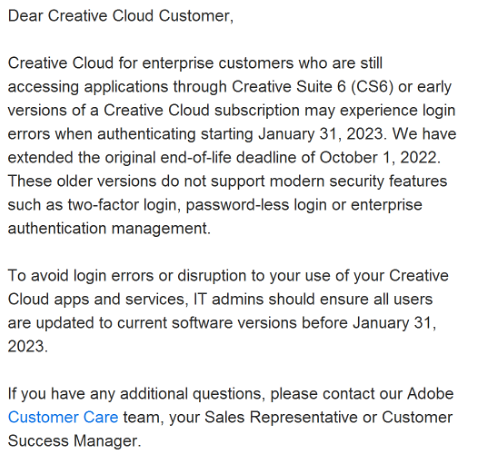Click the words 'Cloud apps and services'
Image resolution: width=487 pixels, height=467 pixels.
pyautogui.click(x=96, y=299)
